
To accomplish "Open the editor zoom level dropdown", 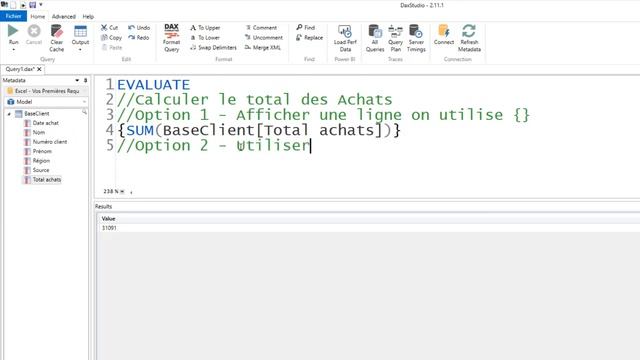I will 122,191.
